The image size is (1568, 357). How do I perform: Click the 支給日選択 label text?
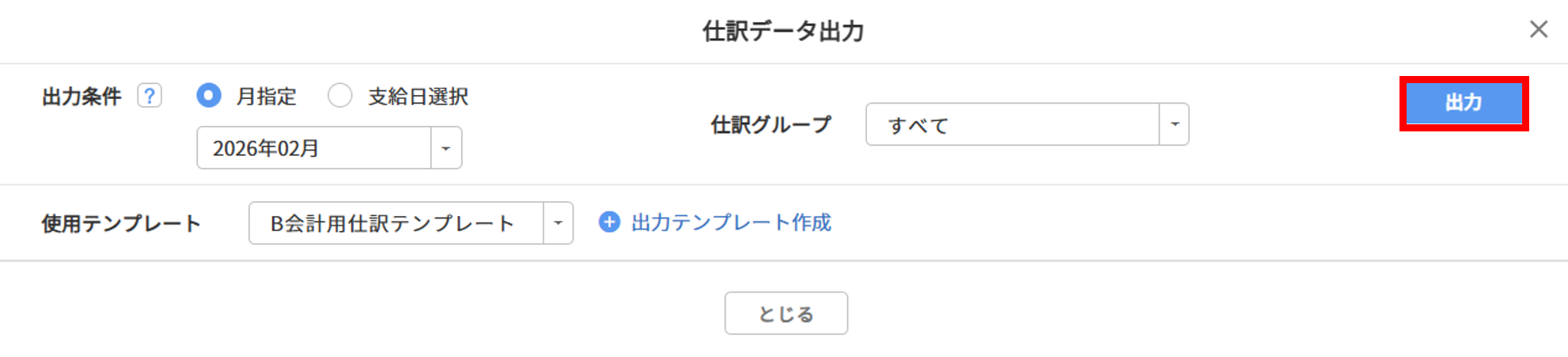point(418,97)
